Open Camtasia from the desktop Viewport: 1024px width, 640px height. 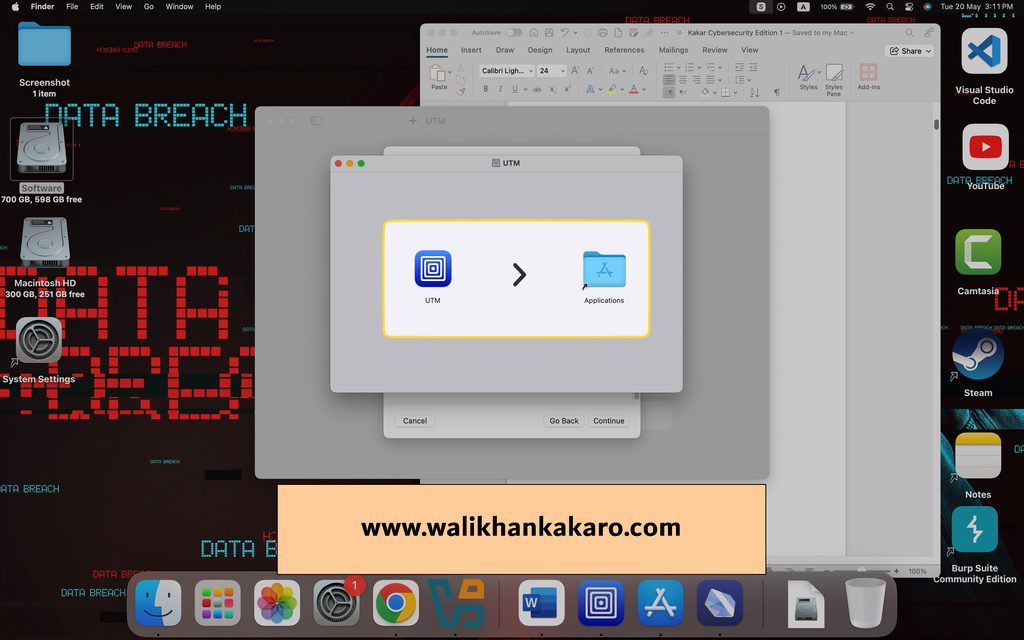[x=978, y=252]
